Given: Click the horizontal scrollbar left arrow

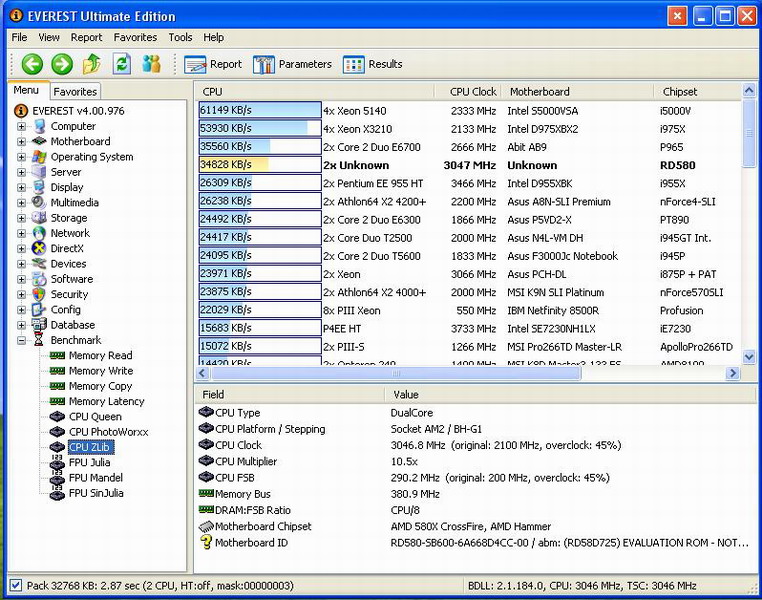Looking at the screenshot, I should coord(203,373).
